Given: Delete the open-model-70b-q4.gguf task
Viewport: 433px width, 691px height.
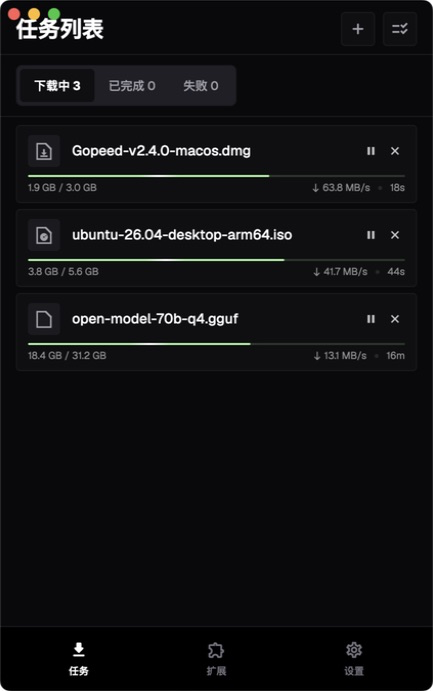Looking at the screenshot, I should point(395,319).
